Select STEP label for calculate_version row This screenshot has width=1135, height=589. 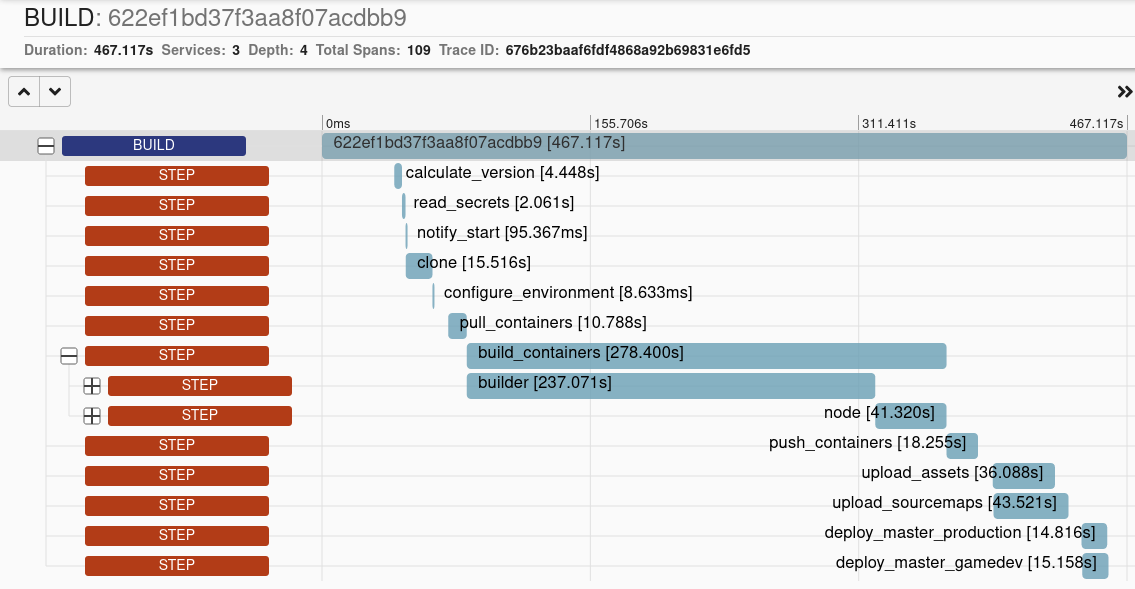click(x=177, y=176)
